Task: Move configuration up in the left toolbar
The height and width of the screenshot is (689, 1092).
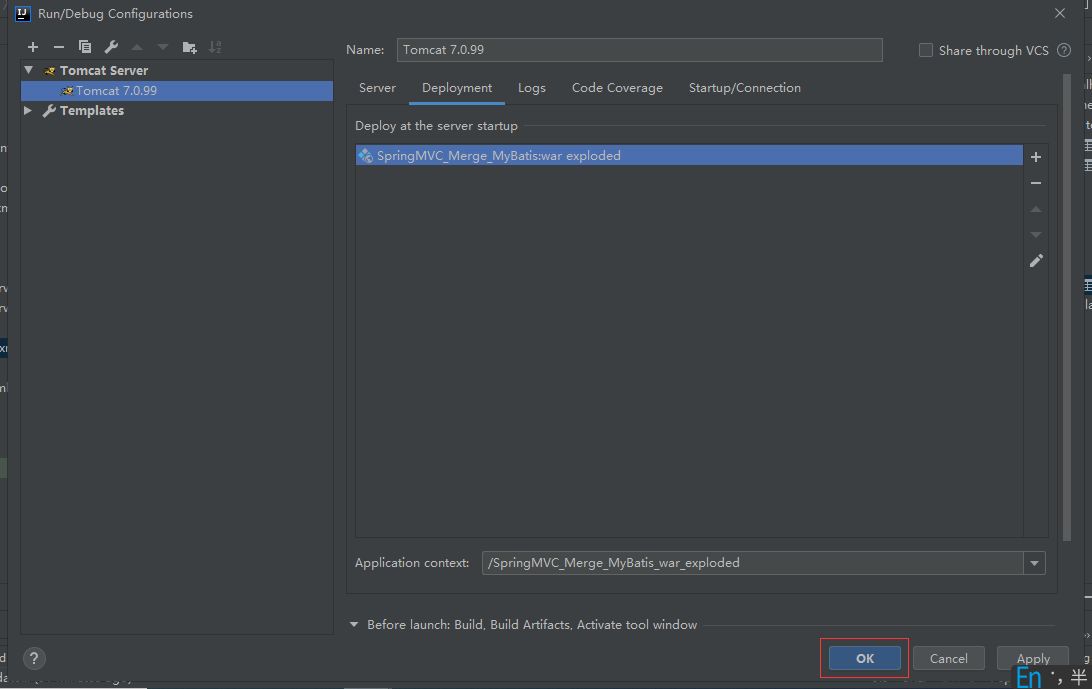Action: coord(137,47)
